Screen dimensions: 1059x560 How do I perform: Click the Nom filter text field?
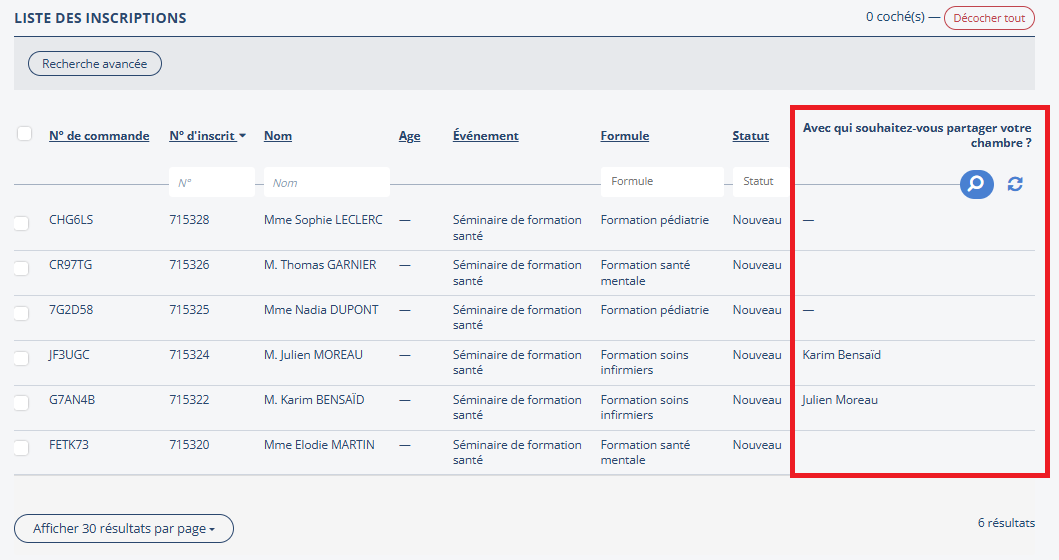pos(328,183)
